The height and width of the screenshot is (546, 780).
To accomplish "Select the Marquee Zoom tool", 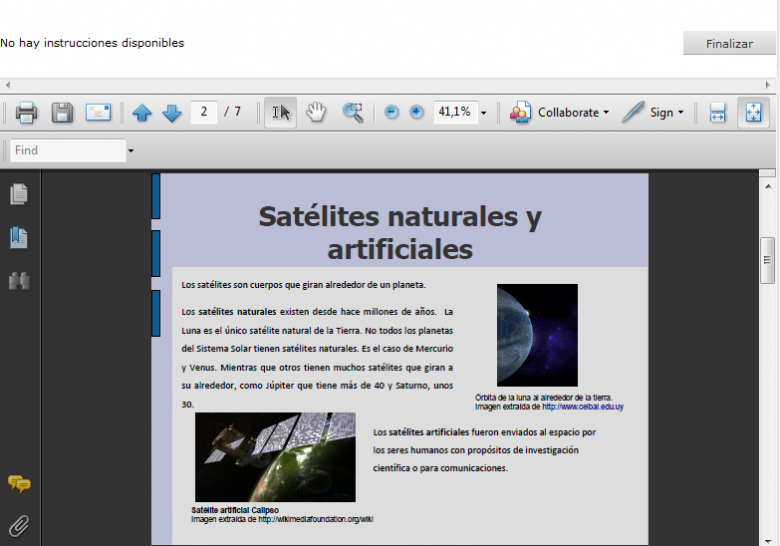I will click(353, 112).
